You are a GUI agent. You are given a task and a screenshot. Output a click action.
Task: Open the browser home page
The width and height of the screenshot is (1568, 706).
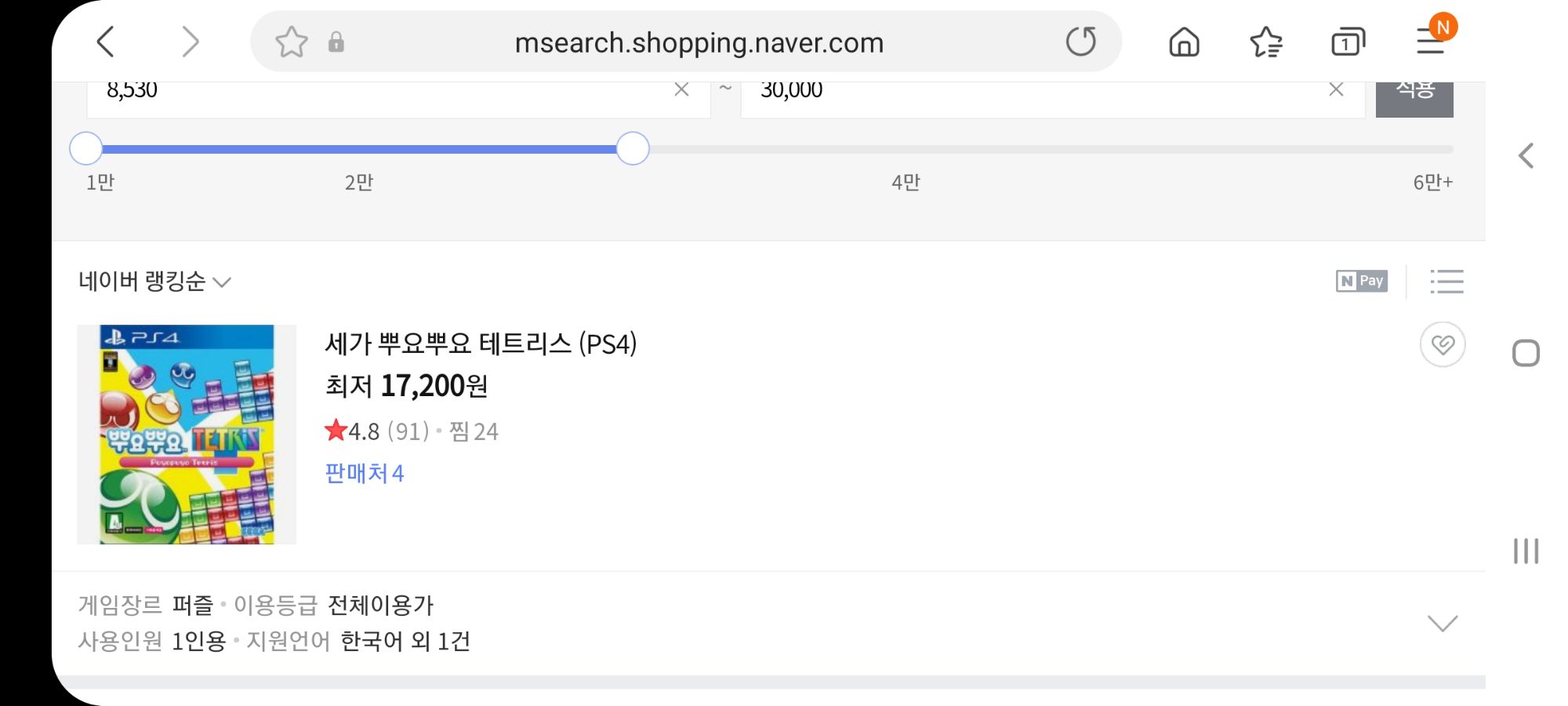click(x=1184, y=42)
